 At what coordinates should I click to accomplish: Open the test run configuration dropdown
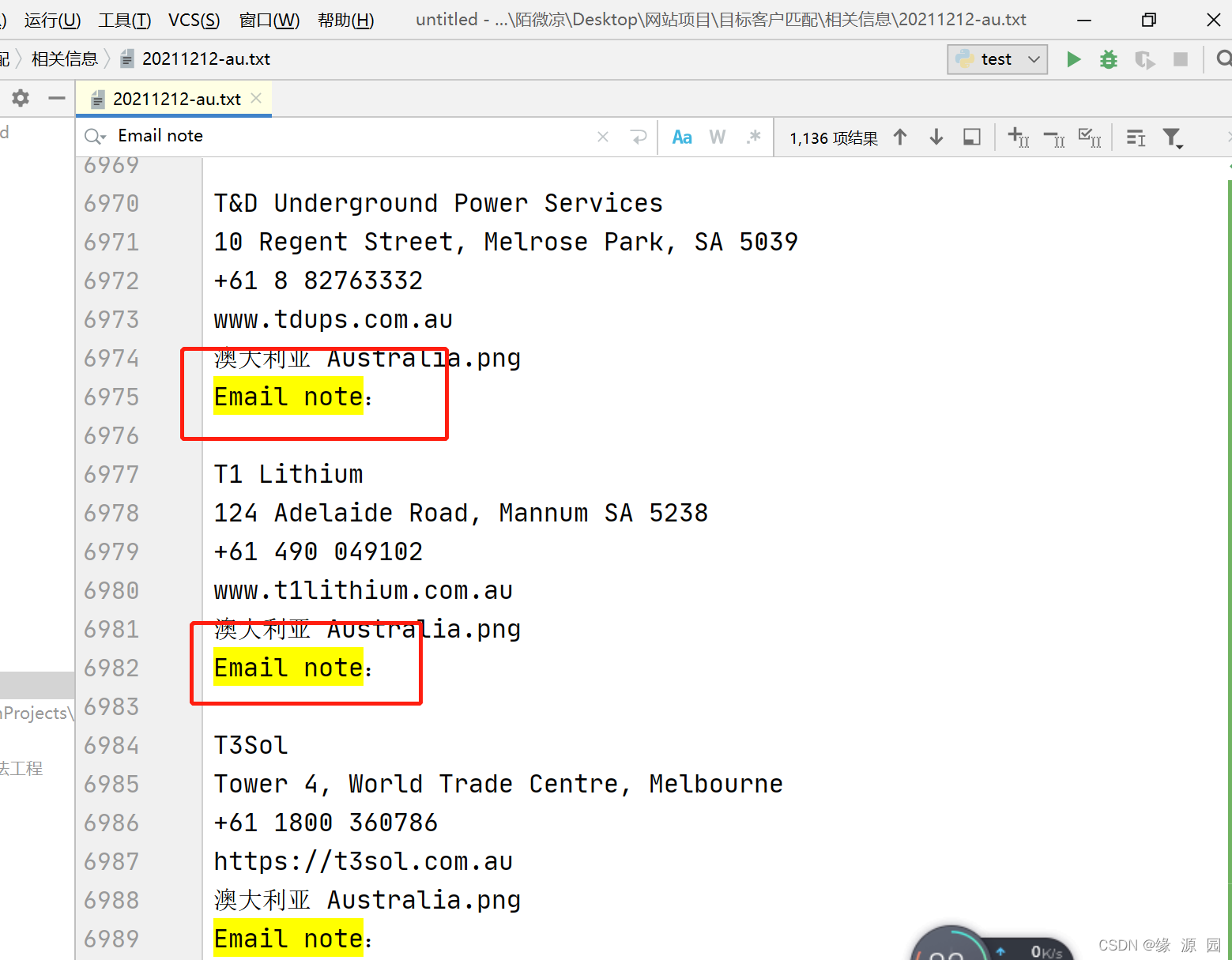point(997,59)
